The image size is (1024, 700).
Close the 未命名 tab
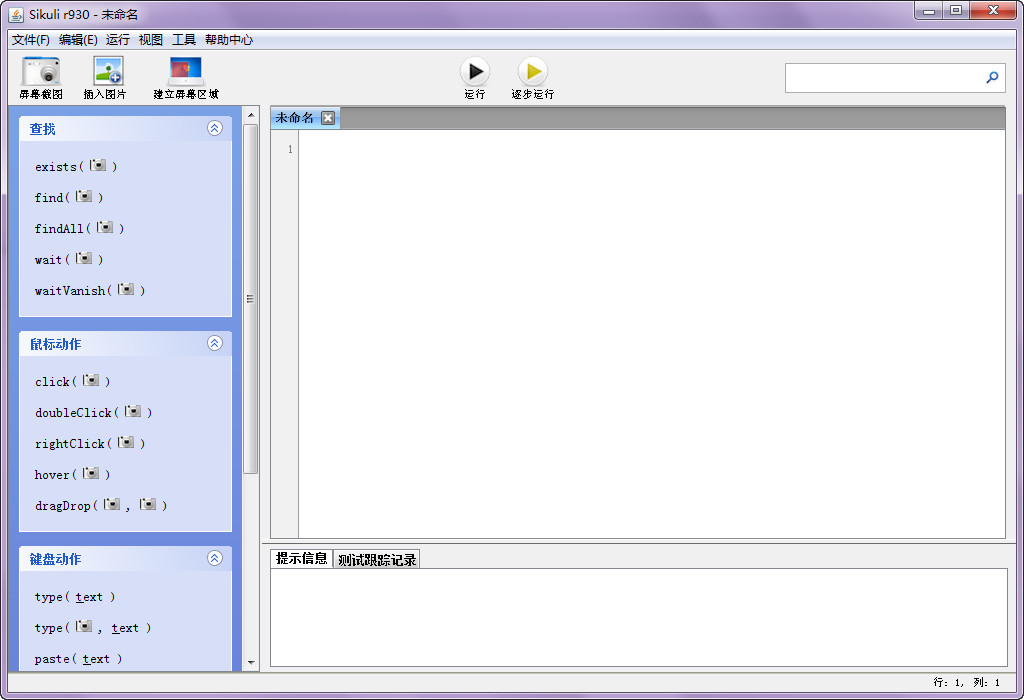click(x=328, y=118)
